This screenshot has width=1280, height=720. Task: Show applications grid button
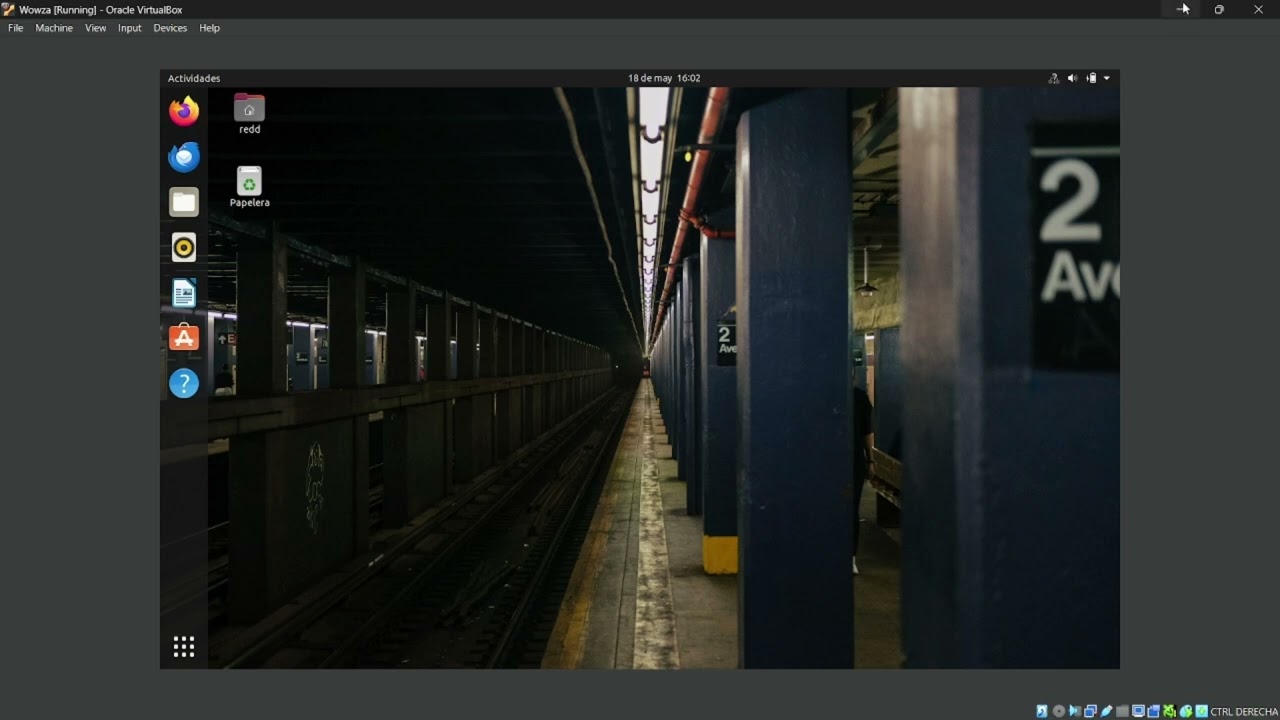point(184,647)
